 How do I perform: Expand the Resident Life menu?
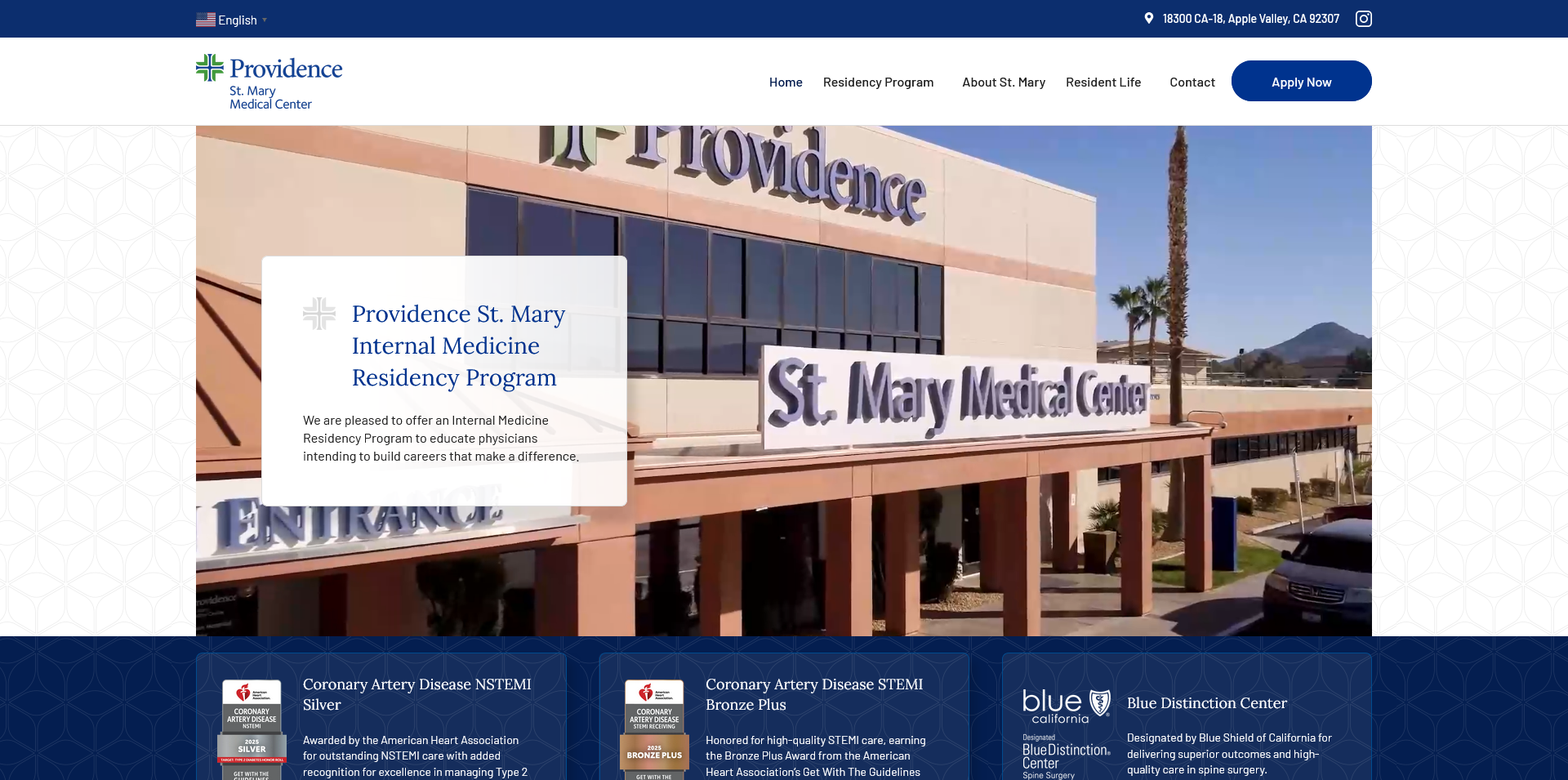pos(1103,82)
